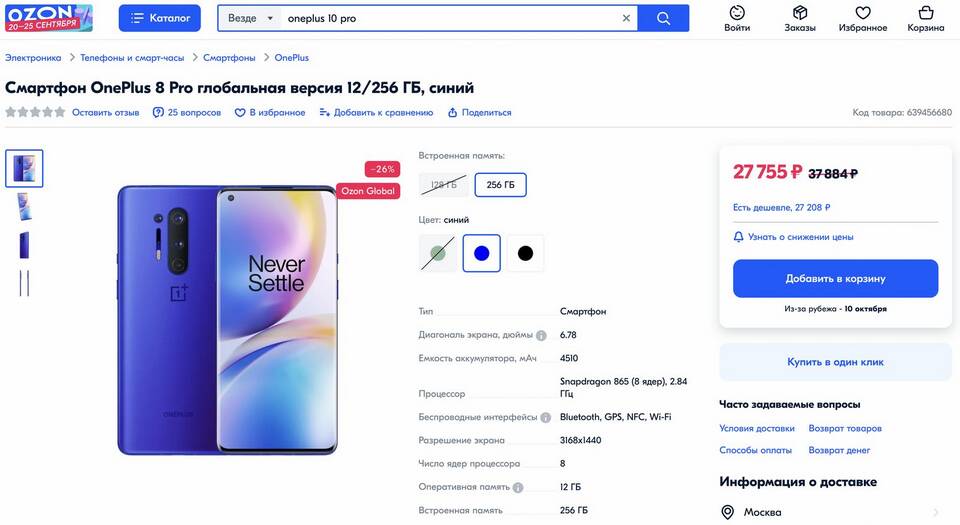Viewport: 960px width, 525px height.
Task: Select the crossed-out 128 ГБ memory option
Action: click(x=444, y=185)
